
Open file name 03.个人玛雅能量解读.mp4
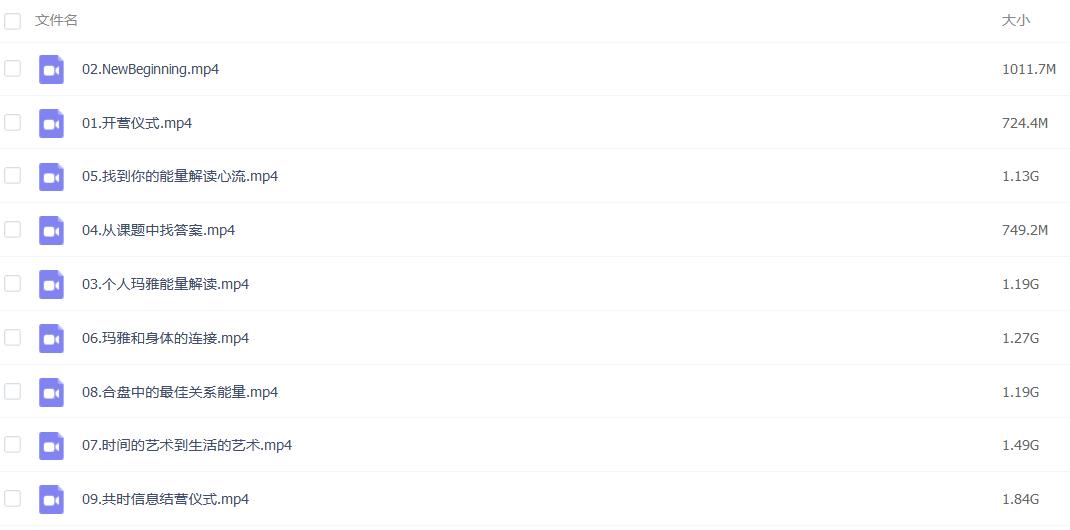point(166,284)
